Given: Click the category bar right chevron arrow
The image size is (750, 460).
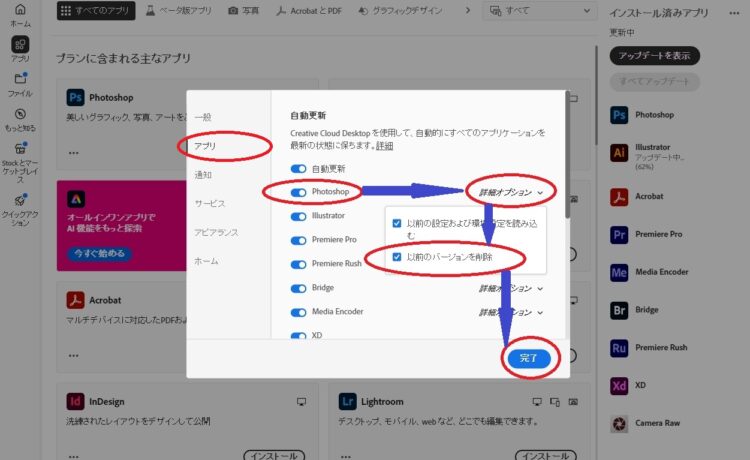Looking at the screenshot, I should coord(468,11).
